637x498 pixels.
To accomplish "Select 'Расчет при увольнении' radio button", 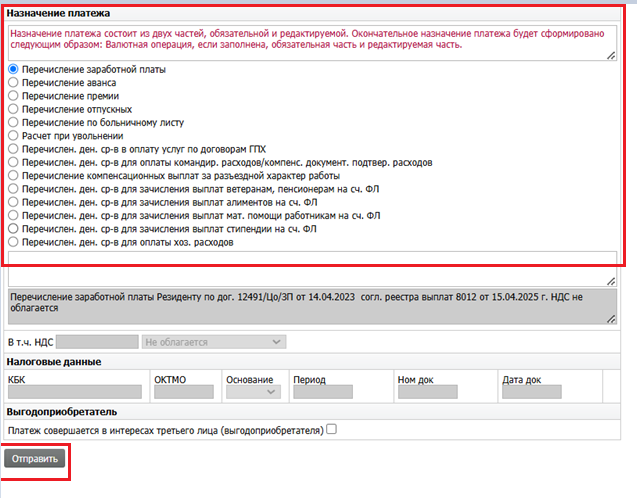I will 13,135.
